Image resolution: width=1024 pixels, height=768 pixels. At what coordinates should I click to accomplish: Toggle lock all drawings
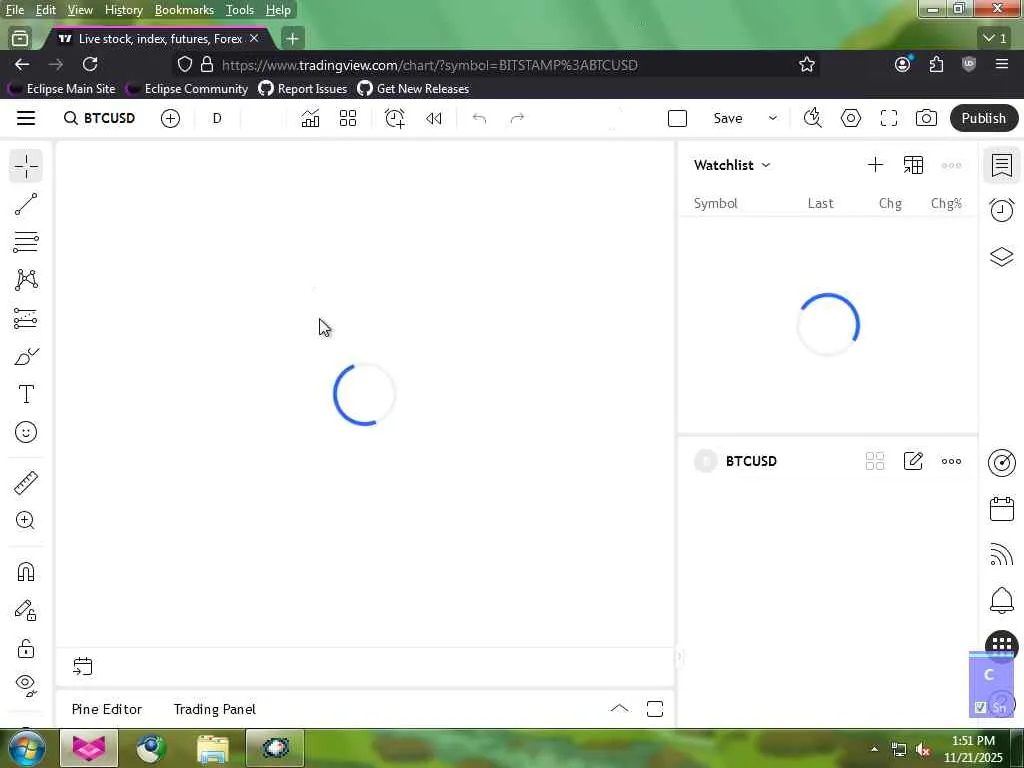click(x=26, y=648)
